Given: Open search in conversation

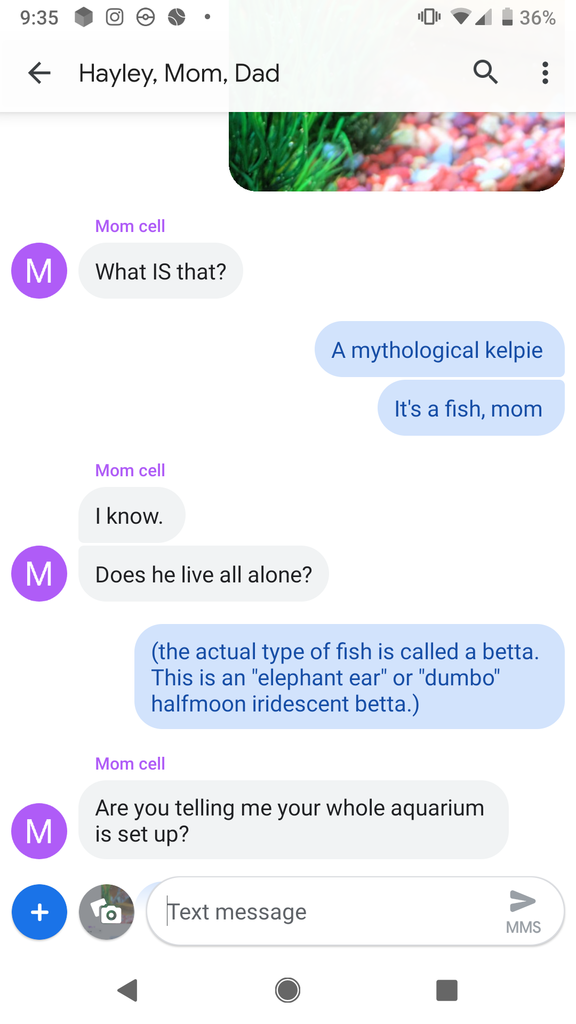Looking at the screenshot, I should 485,72.
